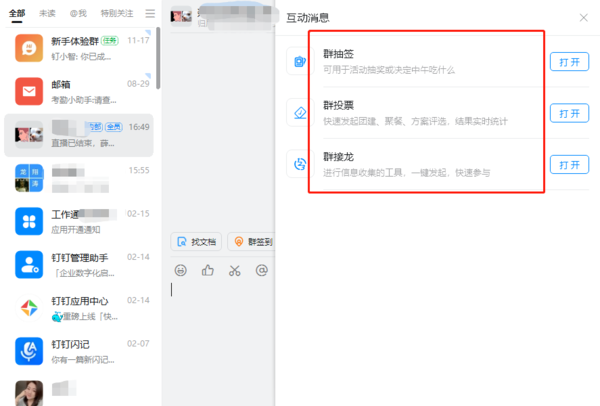Viewport: 600px width, 406px height.
Task: Switch to the 特别关注 tab
Action: pyautogui.click(x=117, y=13)
